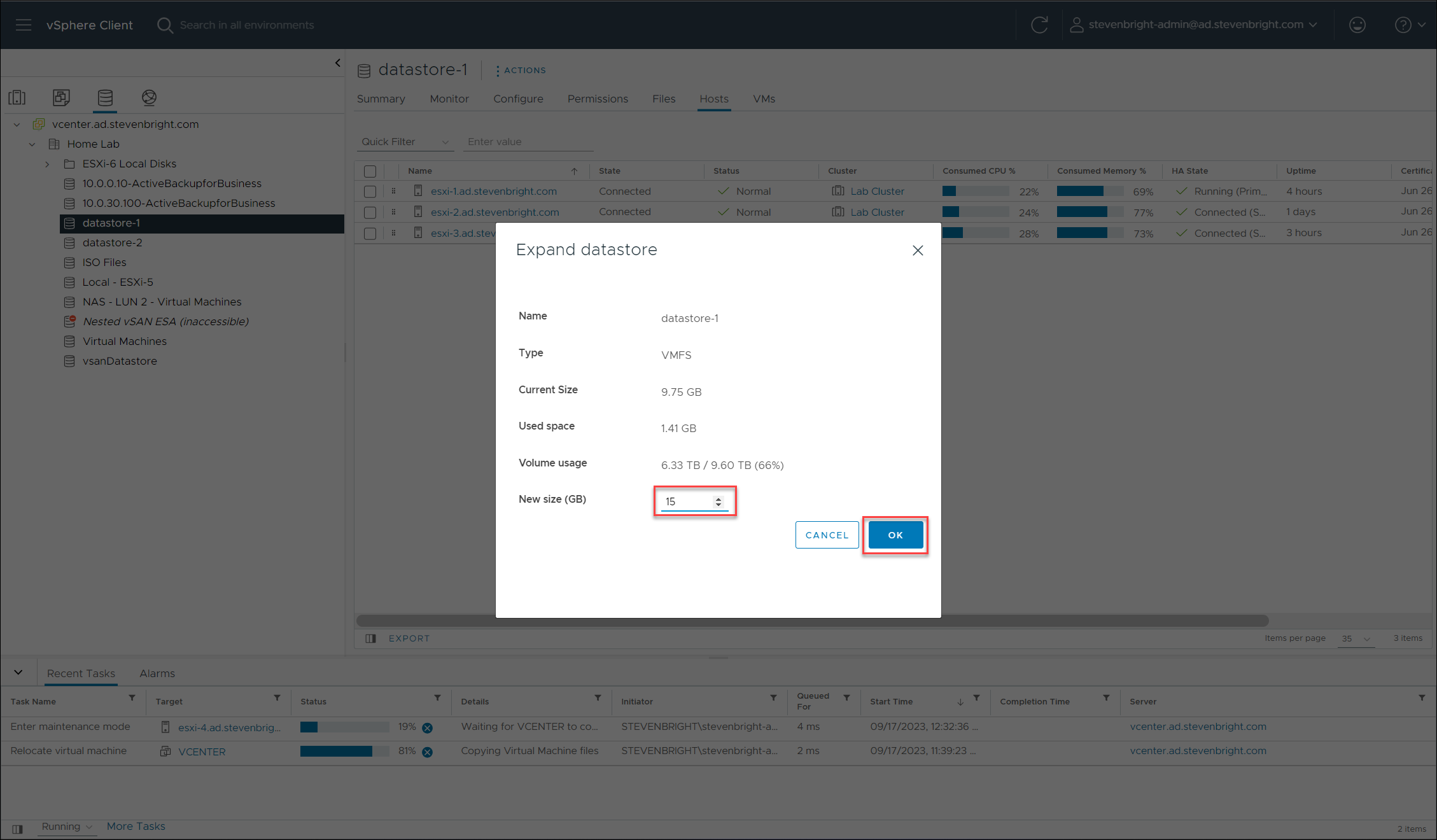Screen dimensions: 1437x840
Task: Check the esxi-2 host row checkbox
Action: pos(370,213)
